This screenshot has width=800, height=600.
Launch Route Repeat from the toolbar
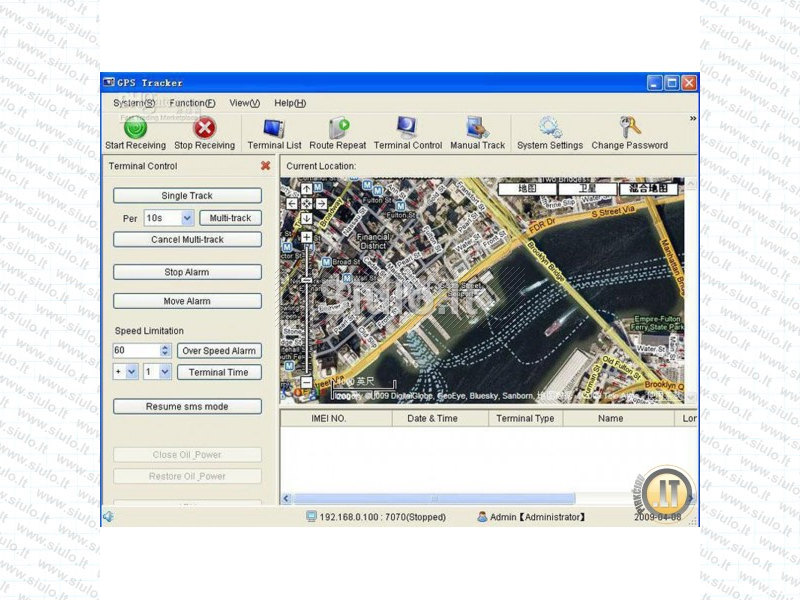coord(338,128)
